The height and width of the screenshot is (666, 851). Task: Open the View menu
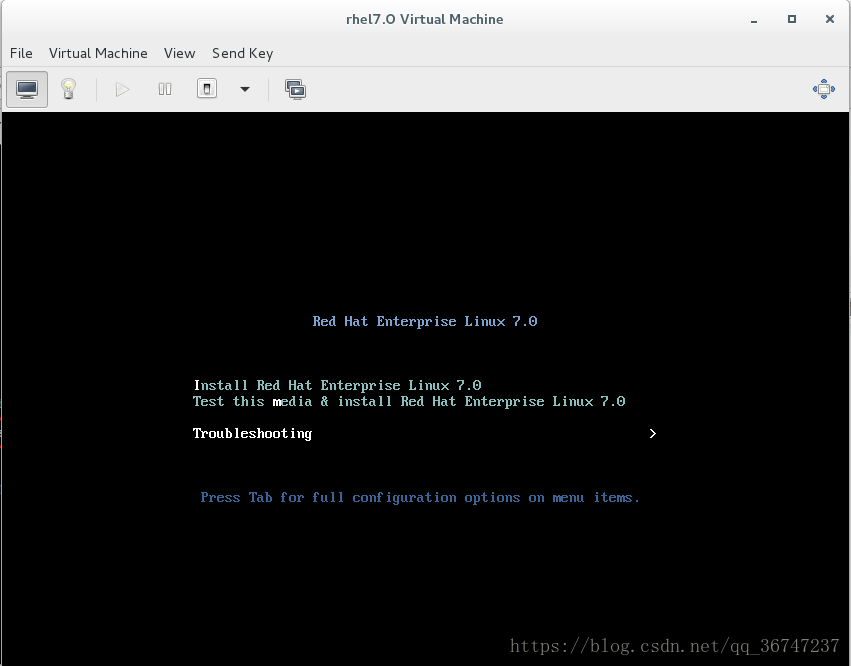click(x=180, y=53)
